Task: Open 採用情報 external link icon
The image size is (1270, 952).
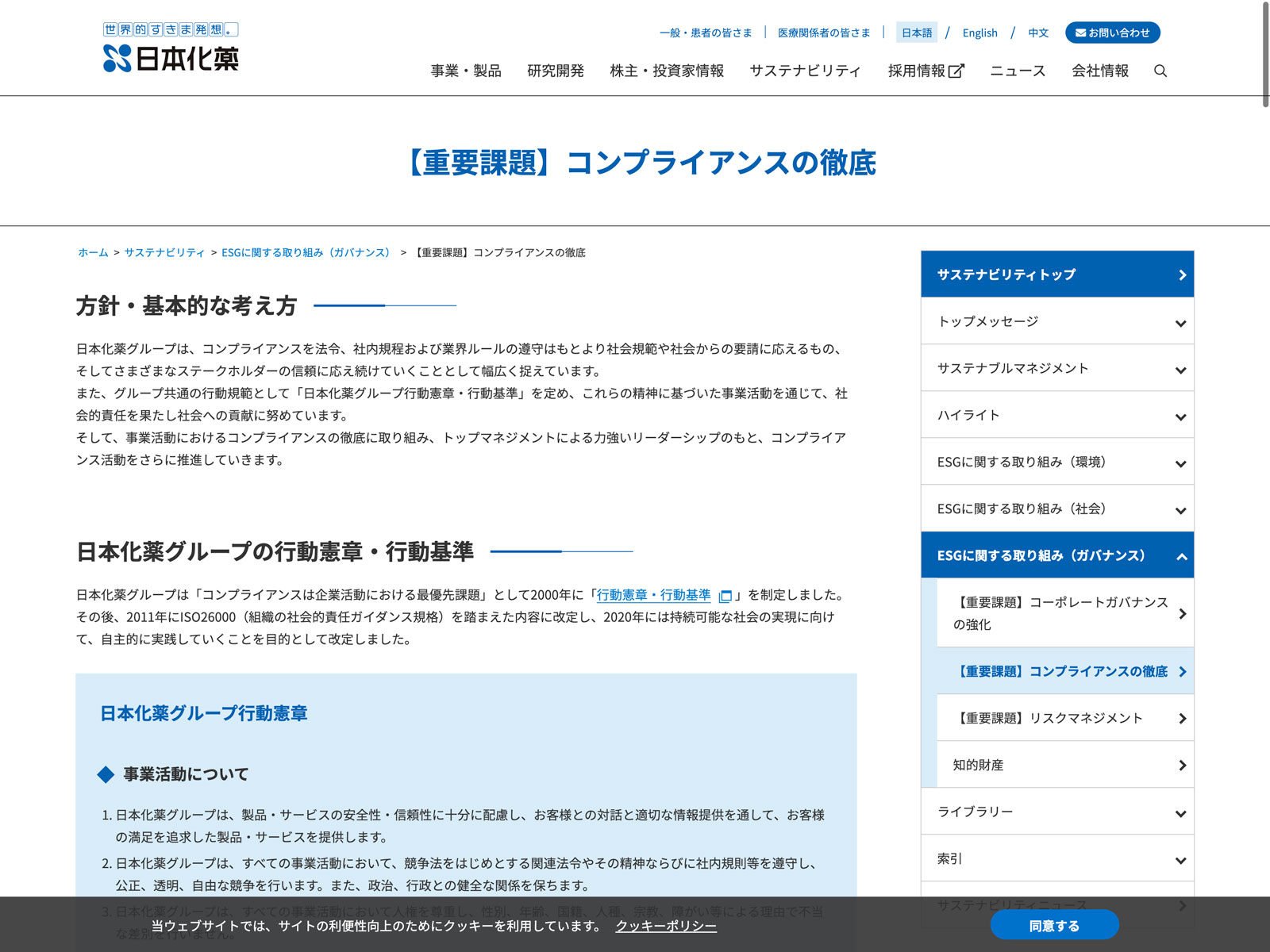Action: pyautogui.click(x=956, y=71)
